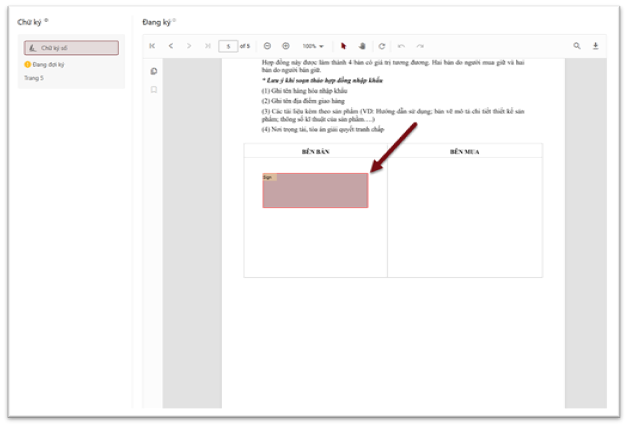Screen dimensions: 628x427
Task: Open search in the PDF viewer
Action: [x=577, y=46]
